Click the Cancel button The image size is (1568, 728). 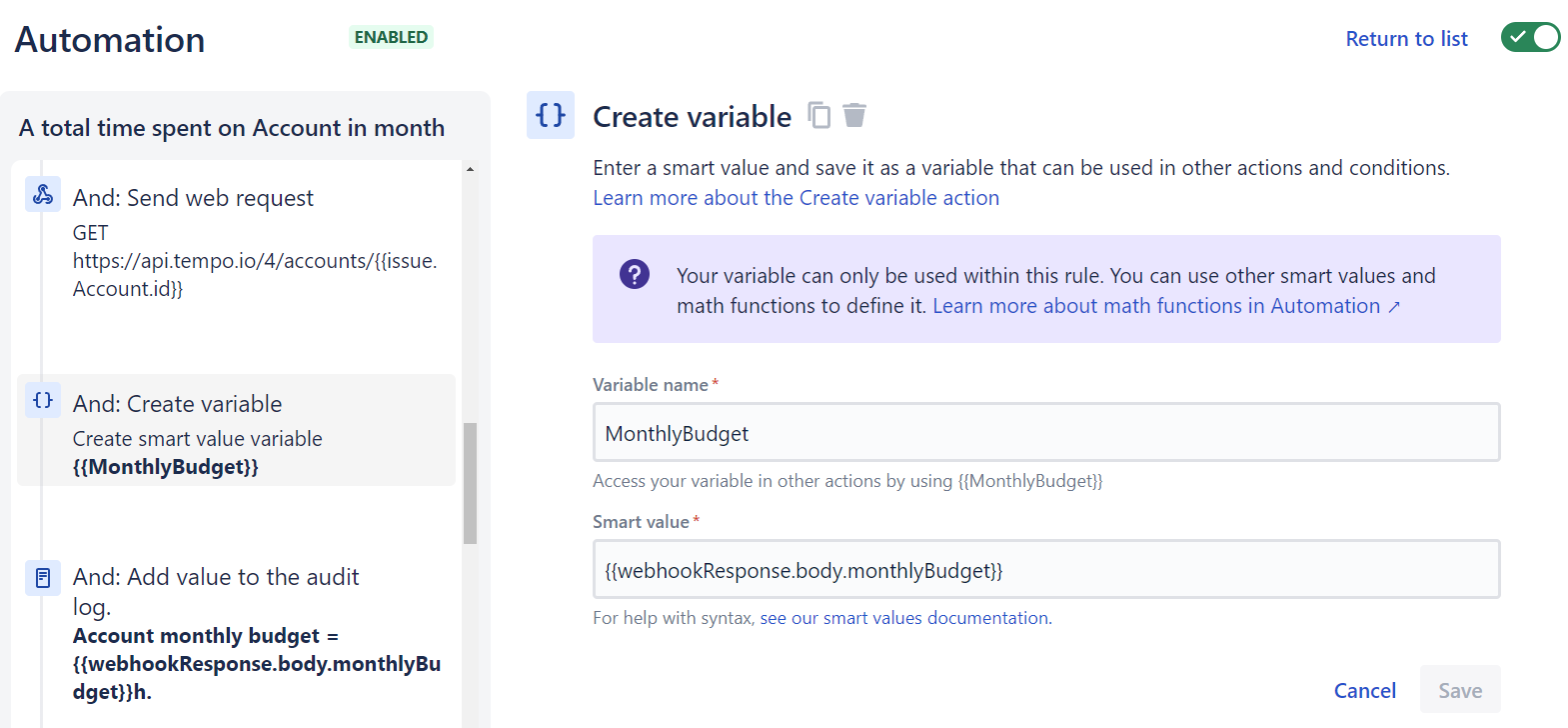tap(1364, 690)
